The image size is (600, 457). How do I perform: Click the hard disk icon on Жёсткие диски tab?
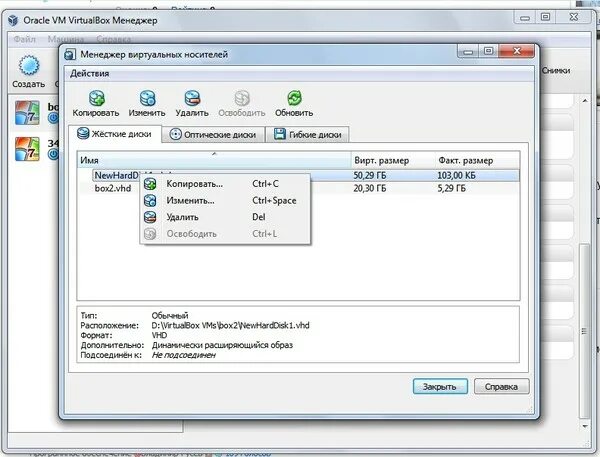tap(83, 134)
